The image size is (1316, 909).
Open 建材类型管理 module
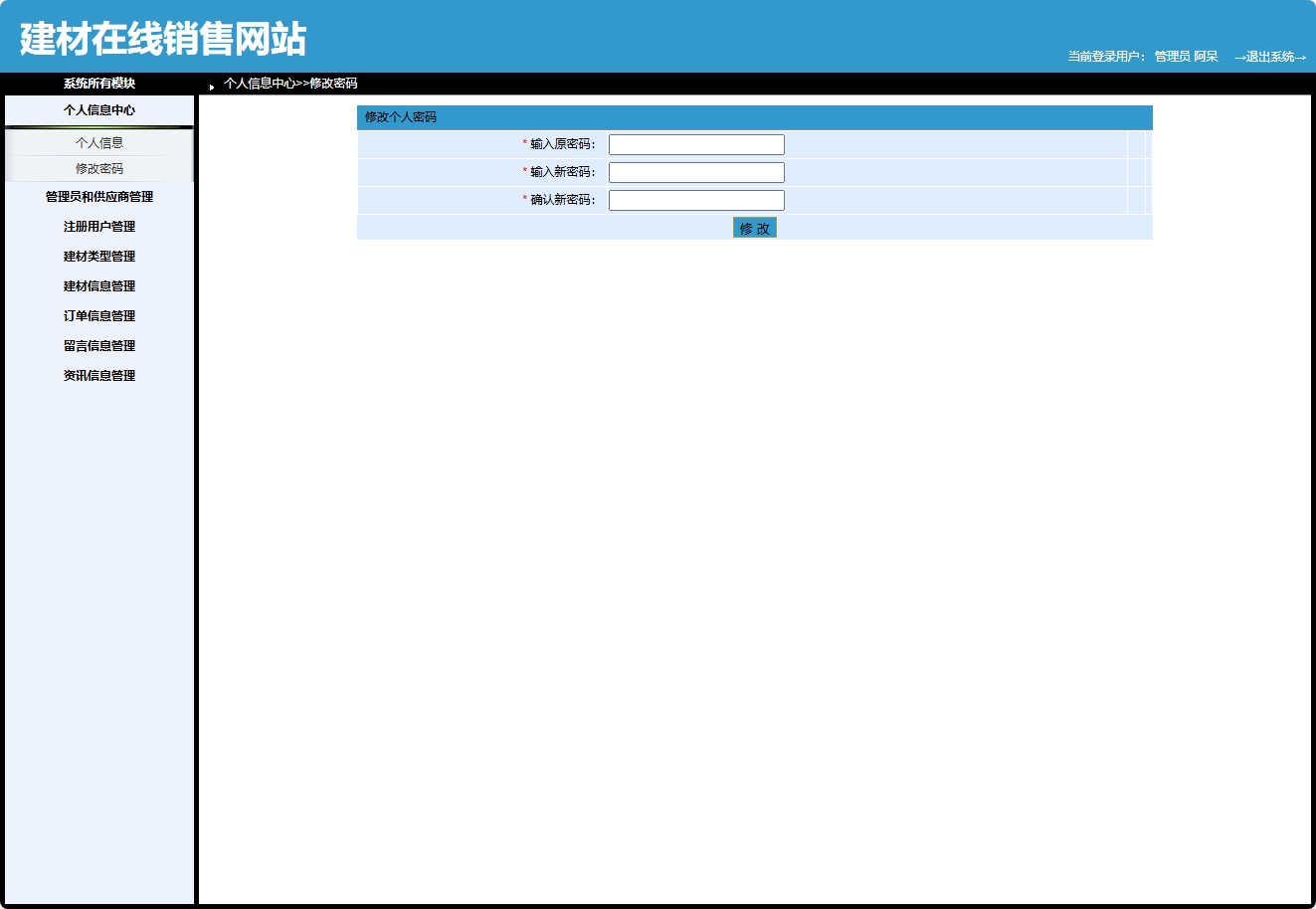tap(96, 256)
